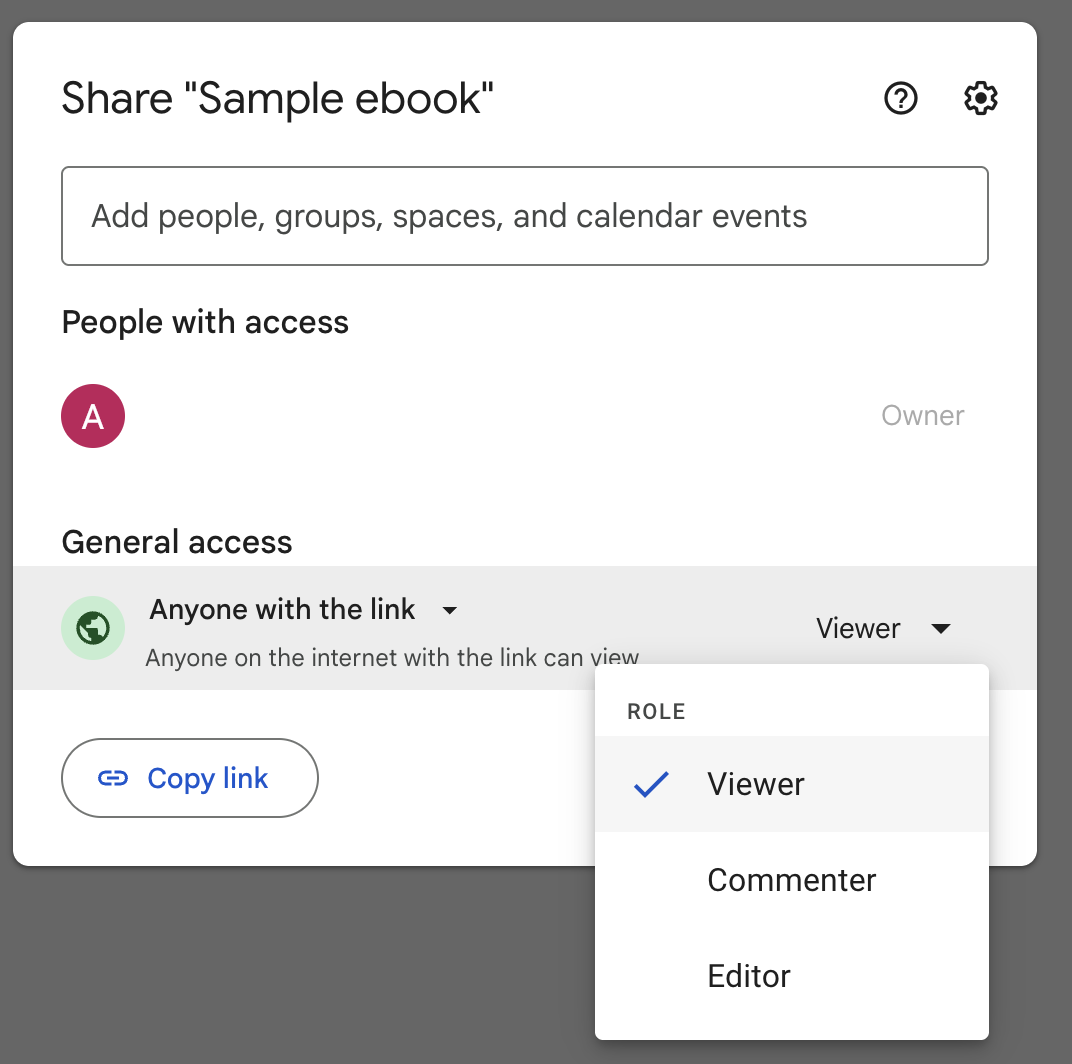1072x1064 pixels.
Task: Open sharing settings gear icon
Action: (x=980, y=99)
